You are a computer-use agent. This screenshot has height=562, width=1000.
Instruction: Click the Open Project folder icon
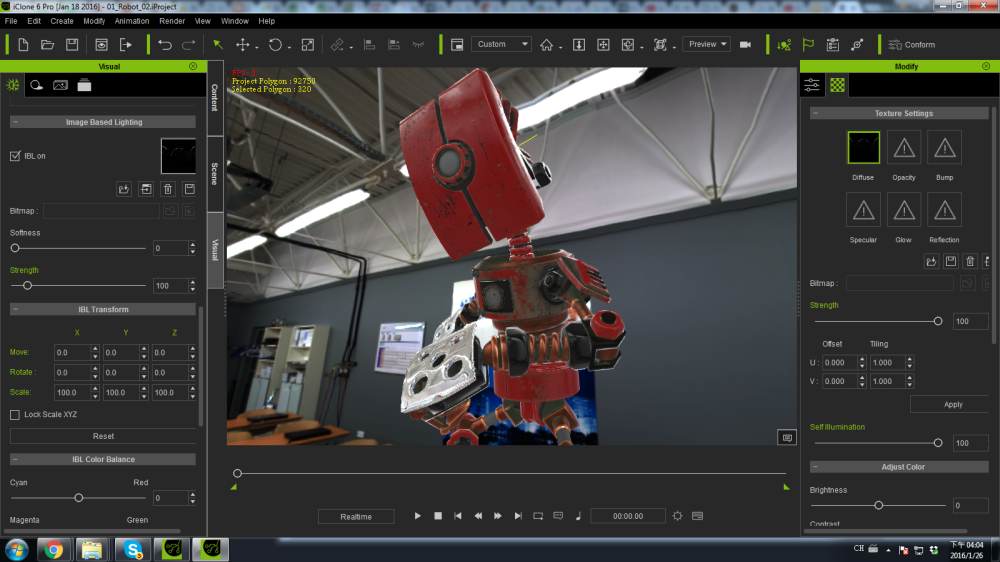[47, 44]
